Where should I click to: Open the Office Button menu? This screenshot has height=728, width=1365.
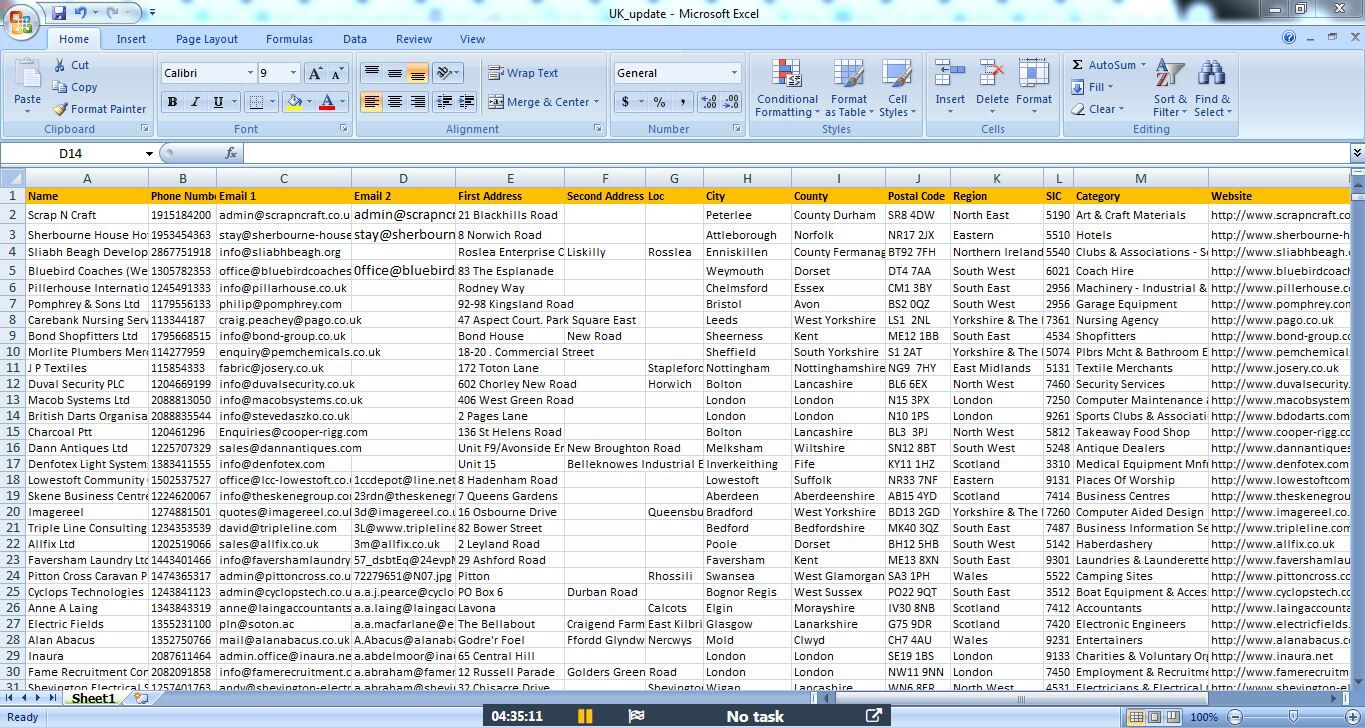click(x=21, y=21)
